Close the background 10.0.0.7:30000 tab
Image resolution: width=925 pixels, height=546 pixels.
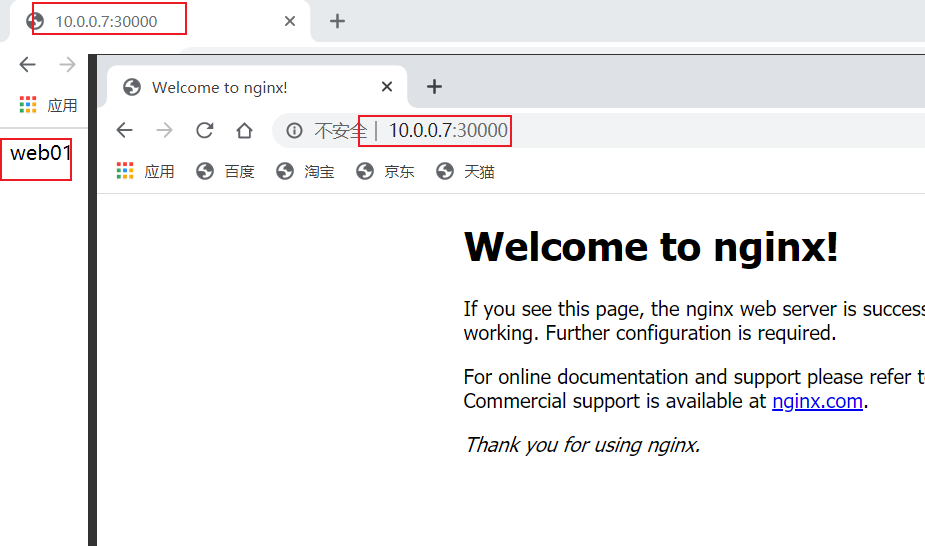[x=290, y=21]
